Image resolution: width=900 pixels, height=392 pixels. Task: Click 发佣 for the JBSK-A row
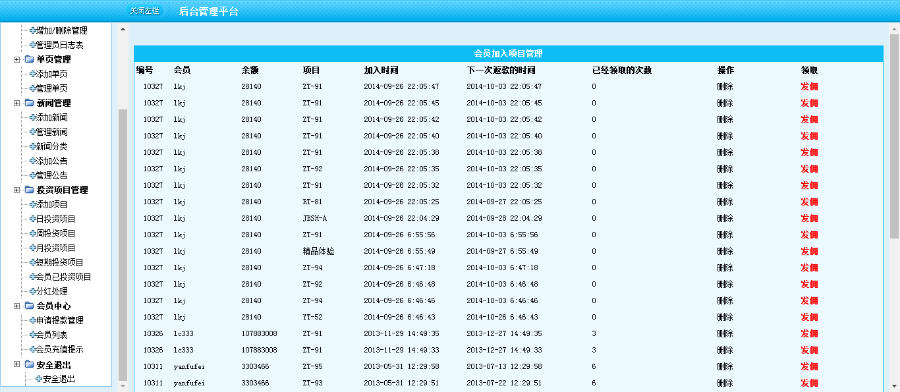pos(809,218)
